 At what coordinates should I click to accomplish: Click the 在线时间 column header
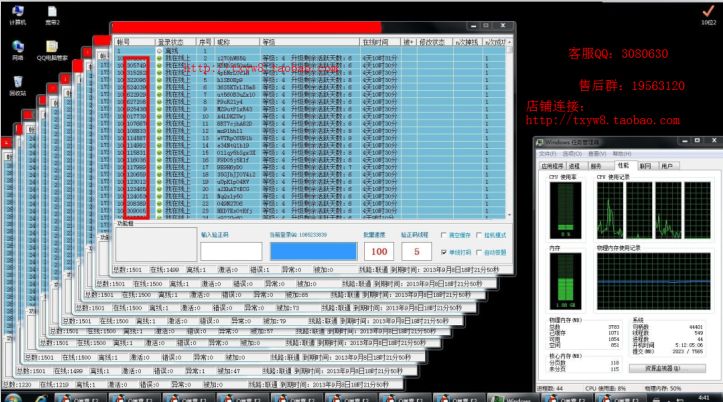click(374, 43)
